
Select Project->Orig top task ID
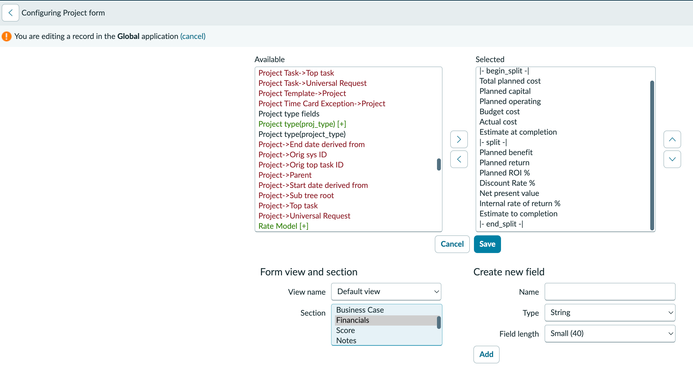tap(301, 164)
